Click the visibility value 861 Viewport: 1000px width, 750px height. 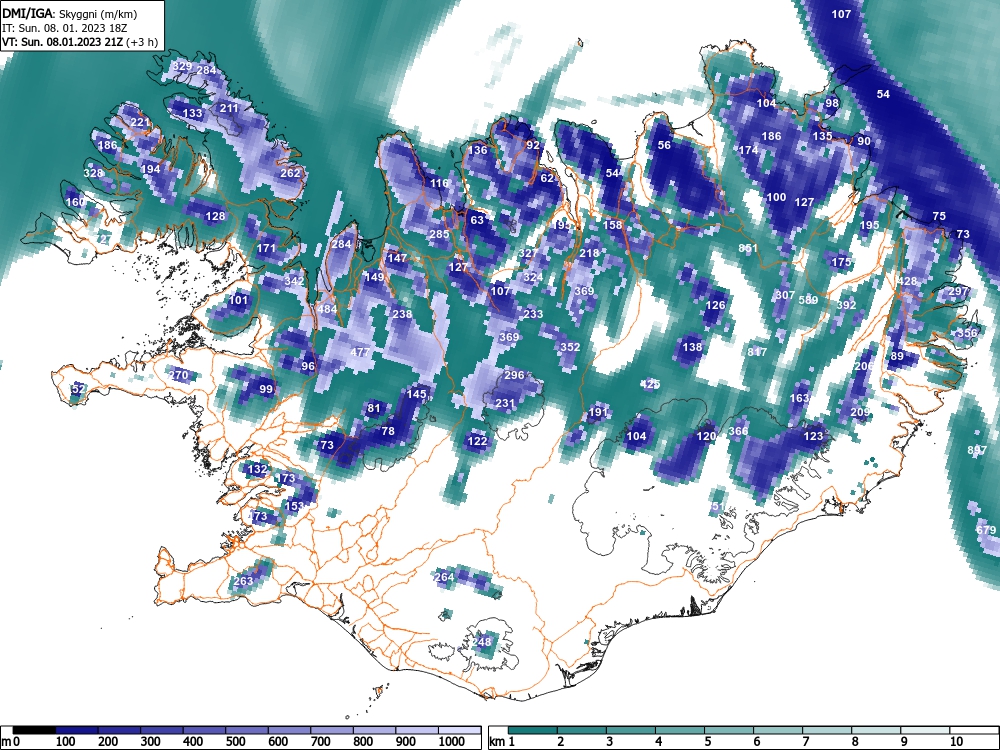748,248
